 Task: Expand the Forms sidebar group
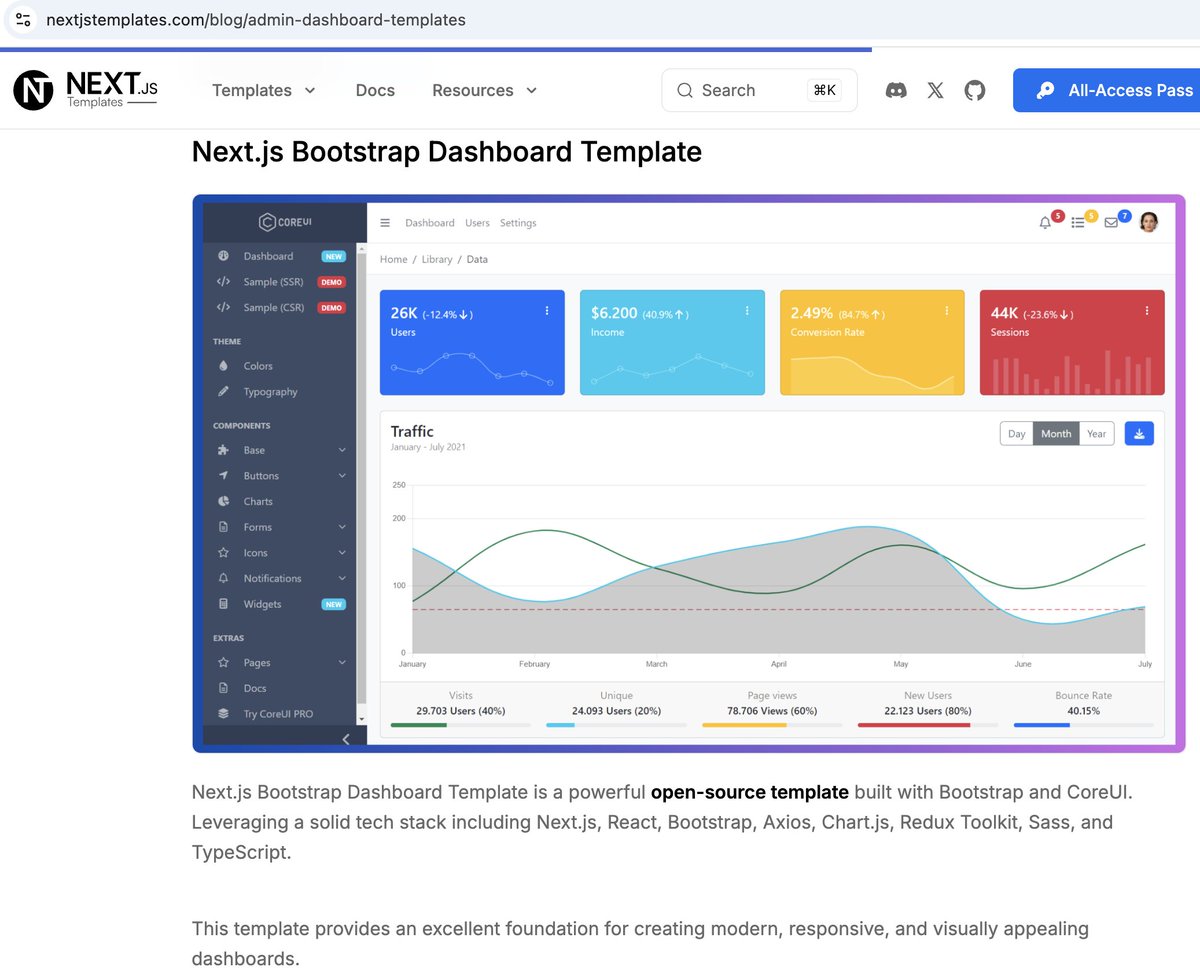click(x=280, y=527)
